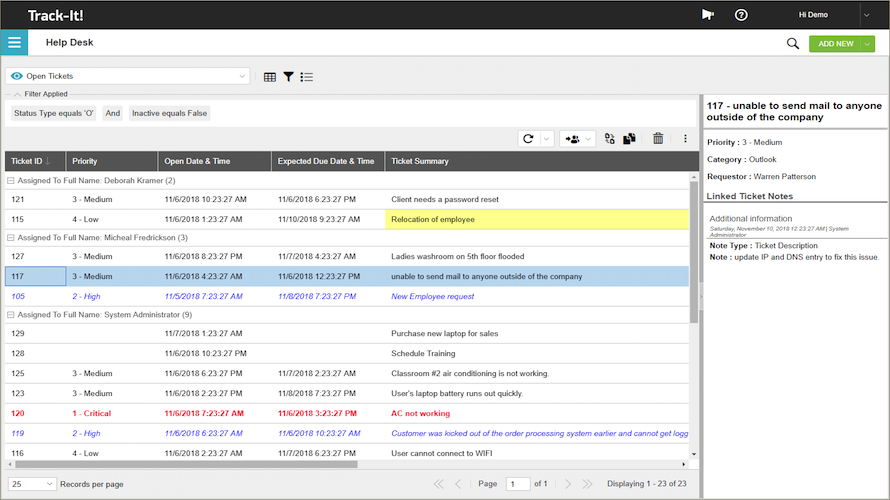Delete ticket with trash can icon
This screenshot has width=890, height=500.
[658, 139]
